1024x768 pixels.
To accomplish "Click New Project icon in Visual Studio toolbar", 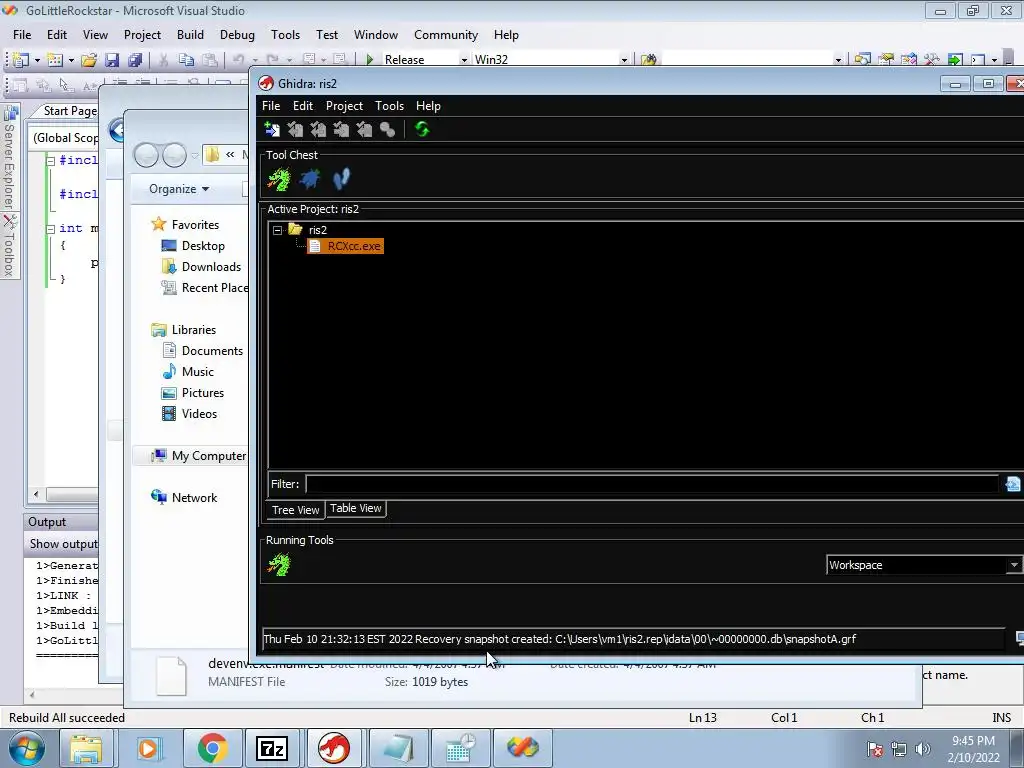I will pos(20,59).
